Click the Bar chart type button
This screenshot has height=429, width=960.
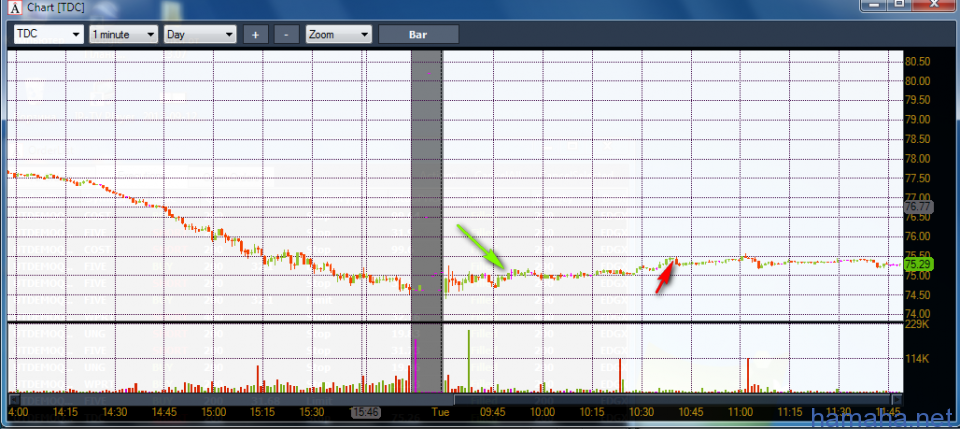click(418, 34)
